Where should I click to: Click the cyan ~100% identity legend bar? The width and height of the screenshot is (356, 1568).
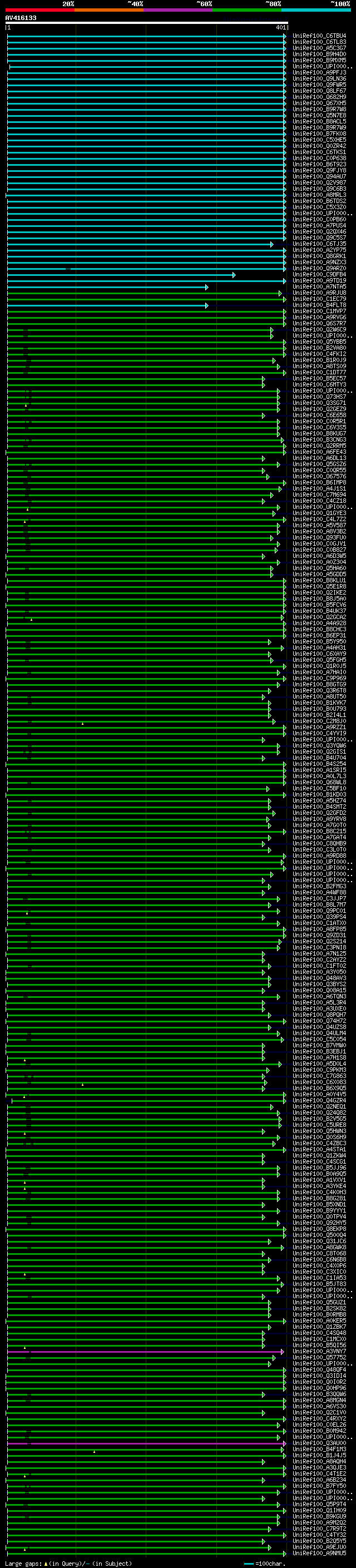(x=316, y=11)
